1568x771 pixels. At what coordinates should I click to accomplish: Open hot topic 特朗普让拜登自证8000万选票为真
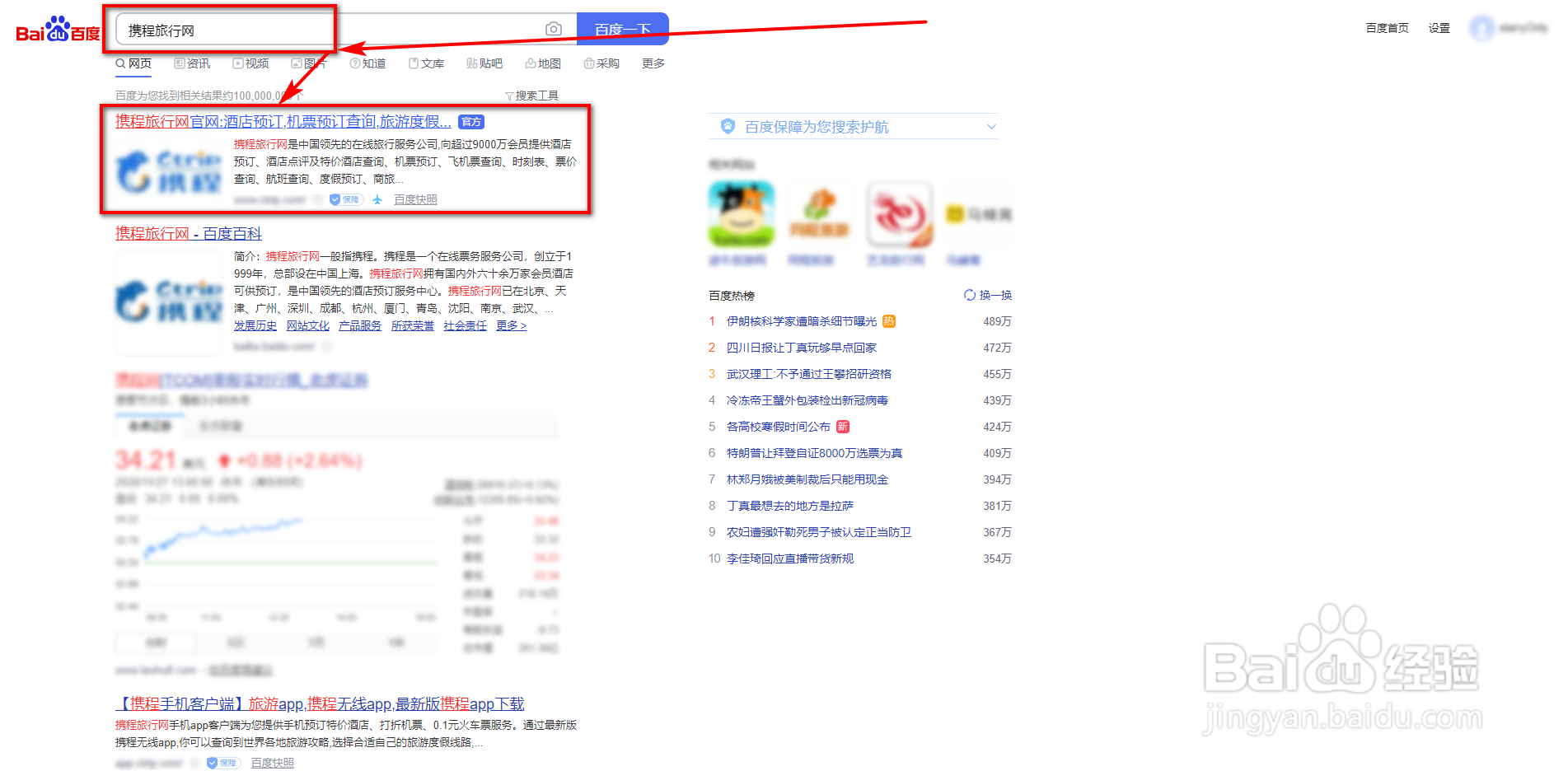click(x=815, y=453)
